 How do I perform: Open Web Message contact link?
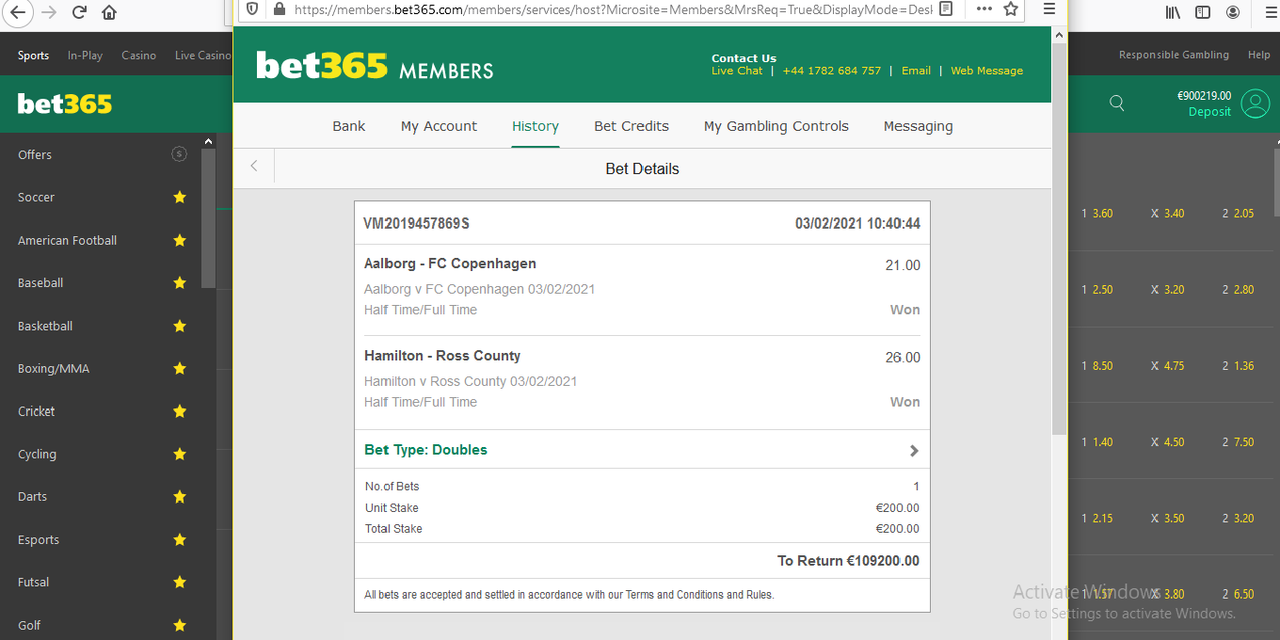(x=987, y=71)
